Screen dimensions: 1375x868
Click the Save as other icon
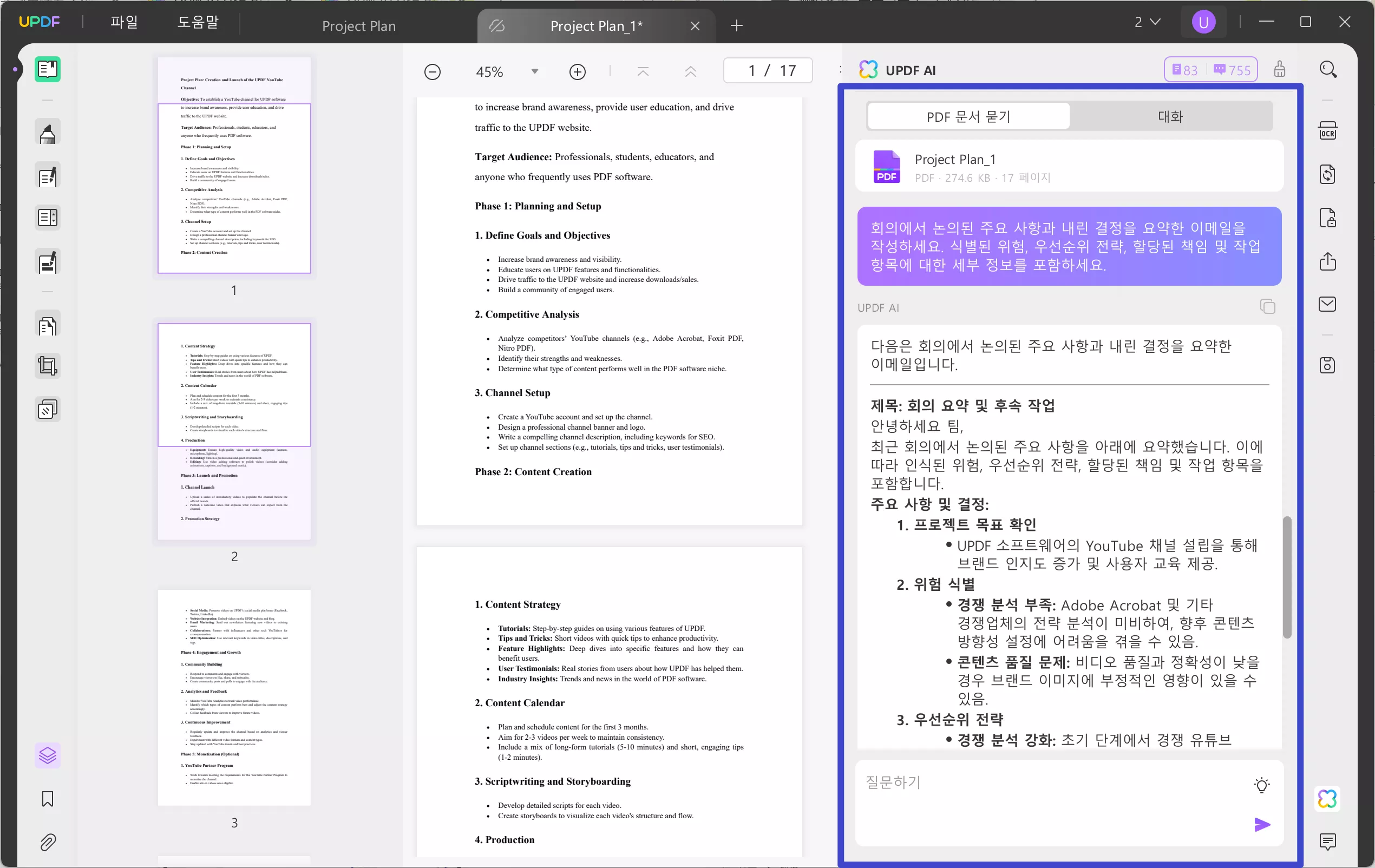pyautogui.click(x=1327, y=365)
